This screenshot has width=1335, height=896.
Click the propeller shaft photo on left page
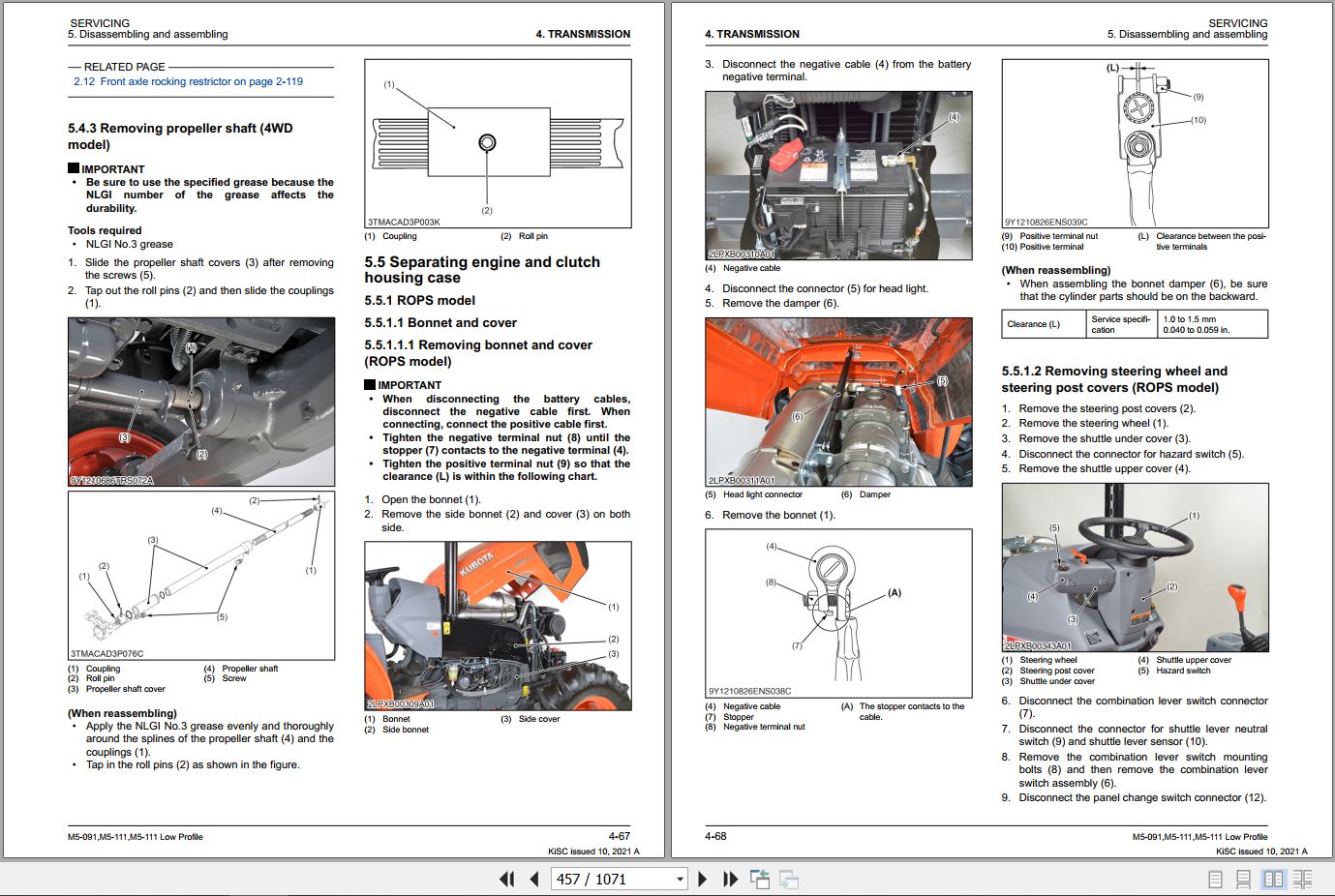[x=201, y=402]
